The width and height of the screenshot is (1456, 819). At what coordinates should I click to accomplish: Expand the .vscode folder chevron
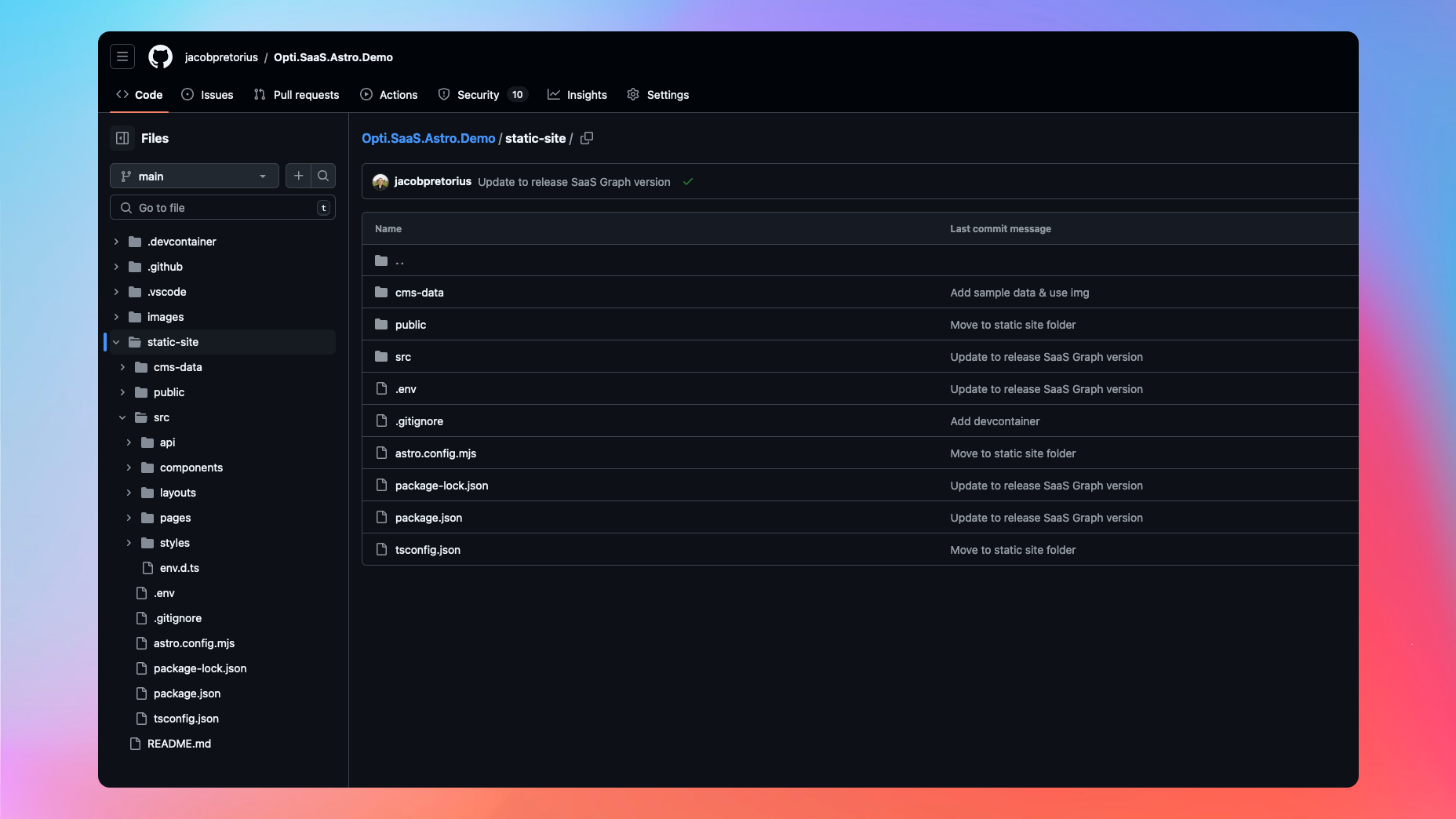[x=116, y=292]
